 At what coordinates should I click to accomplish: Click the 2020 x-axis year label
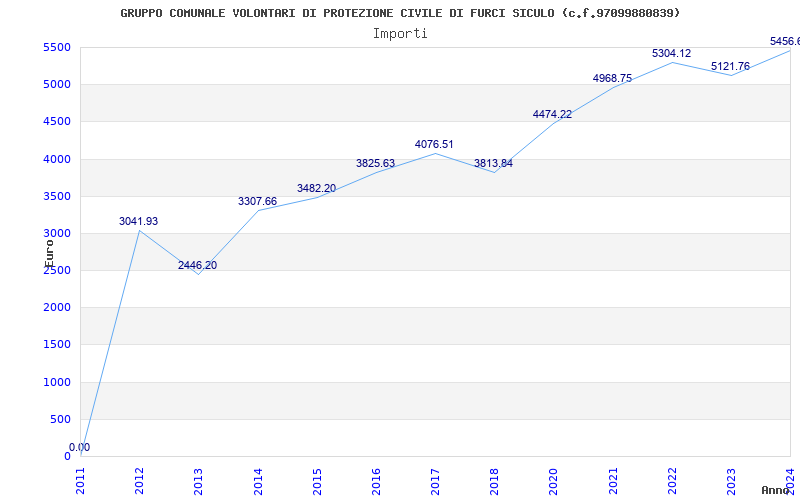[554, 481]
